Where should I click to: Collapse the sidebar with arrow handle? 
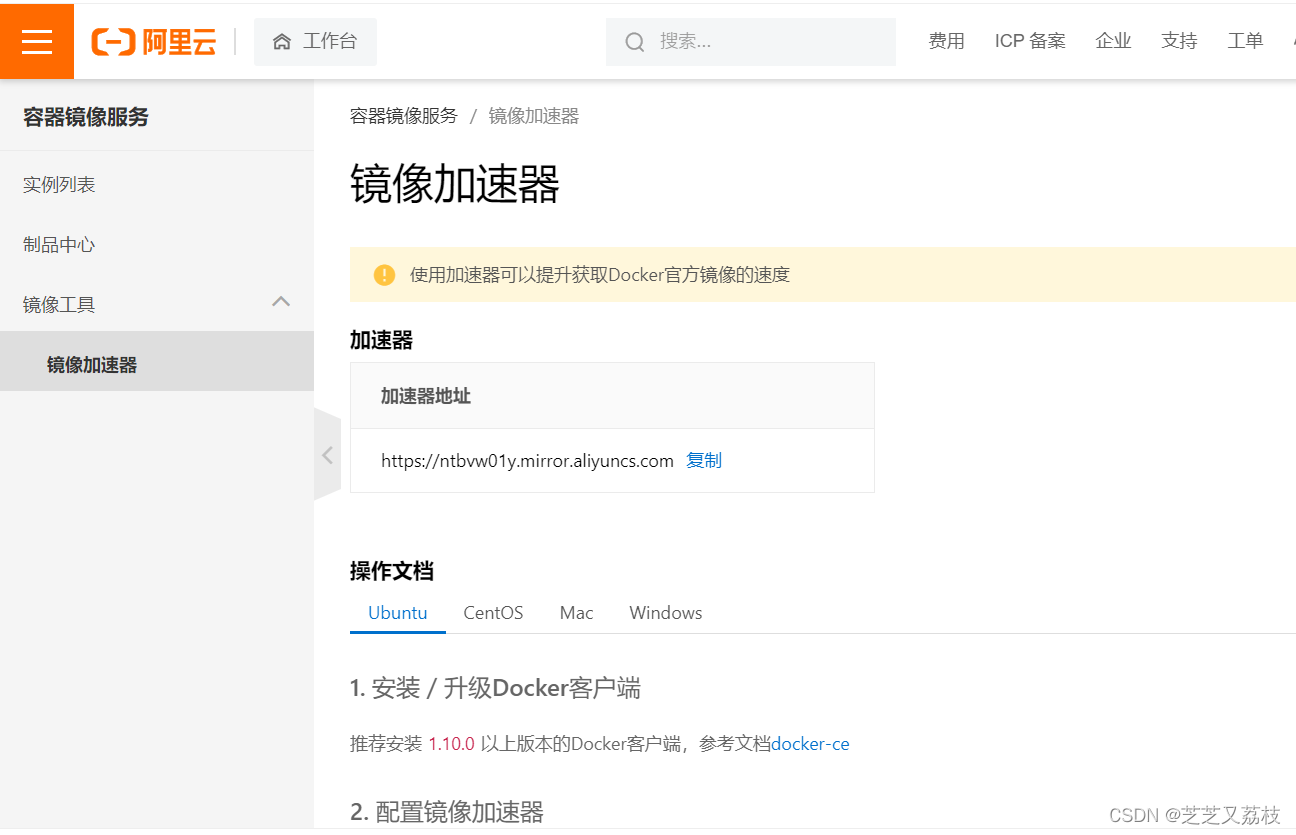[x=327, y=455]
